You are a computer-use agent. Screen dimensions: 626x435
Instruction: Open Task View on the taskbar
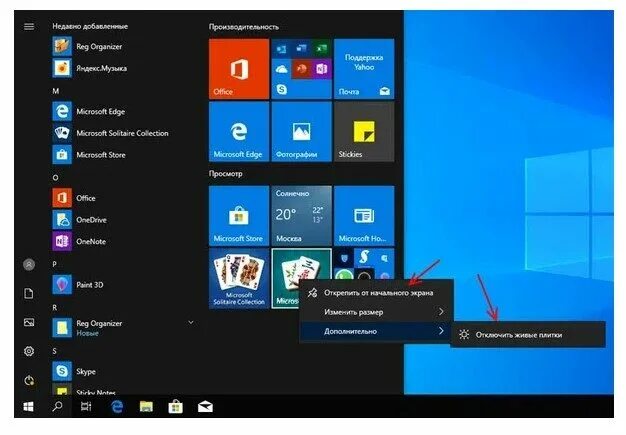pyautogui.click(x=86, y=407)
